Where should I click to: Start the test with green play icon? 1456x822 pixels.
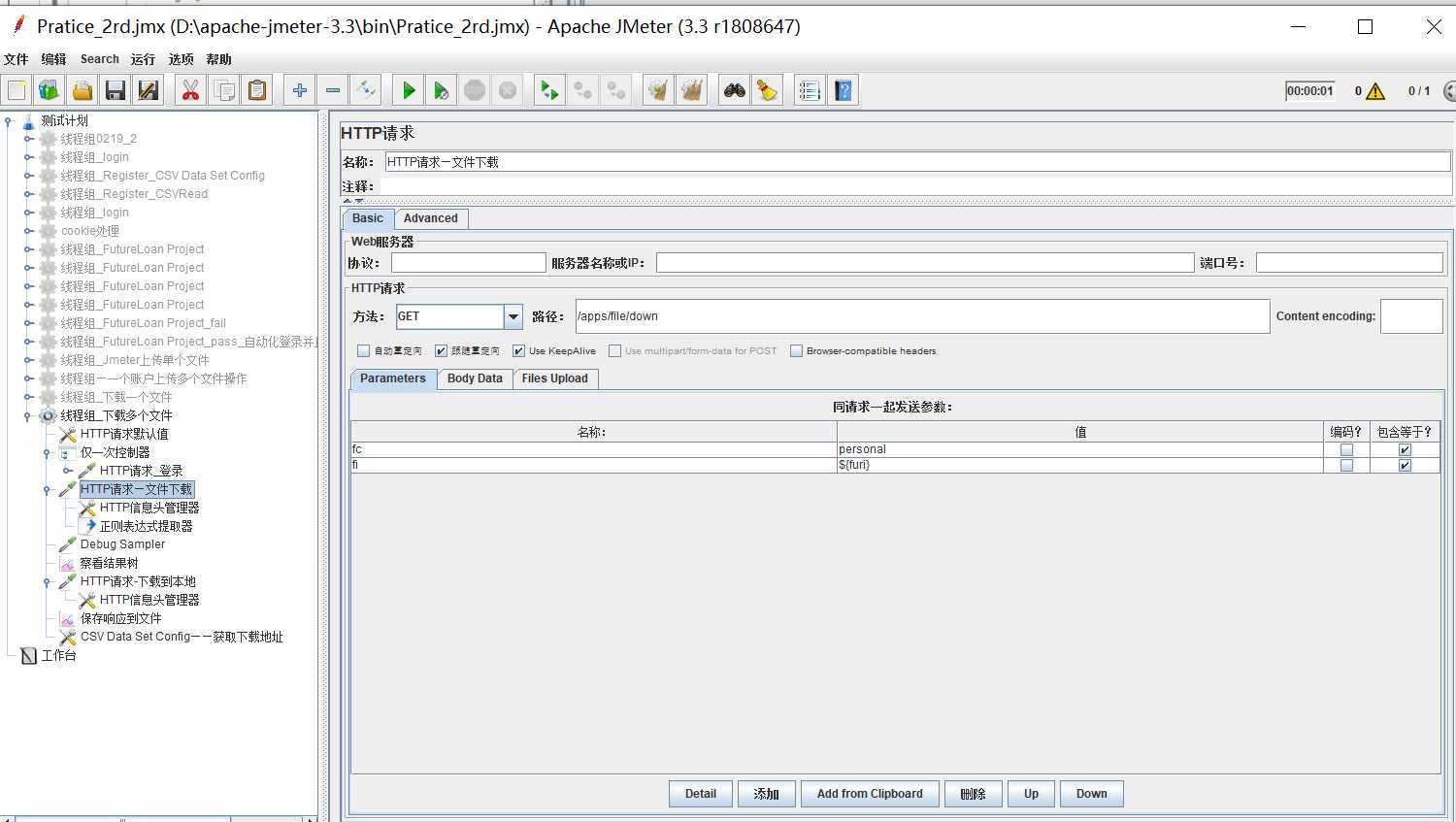[409, 90]
